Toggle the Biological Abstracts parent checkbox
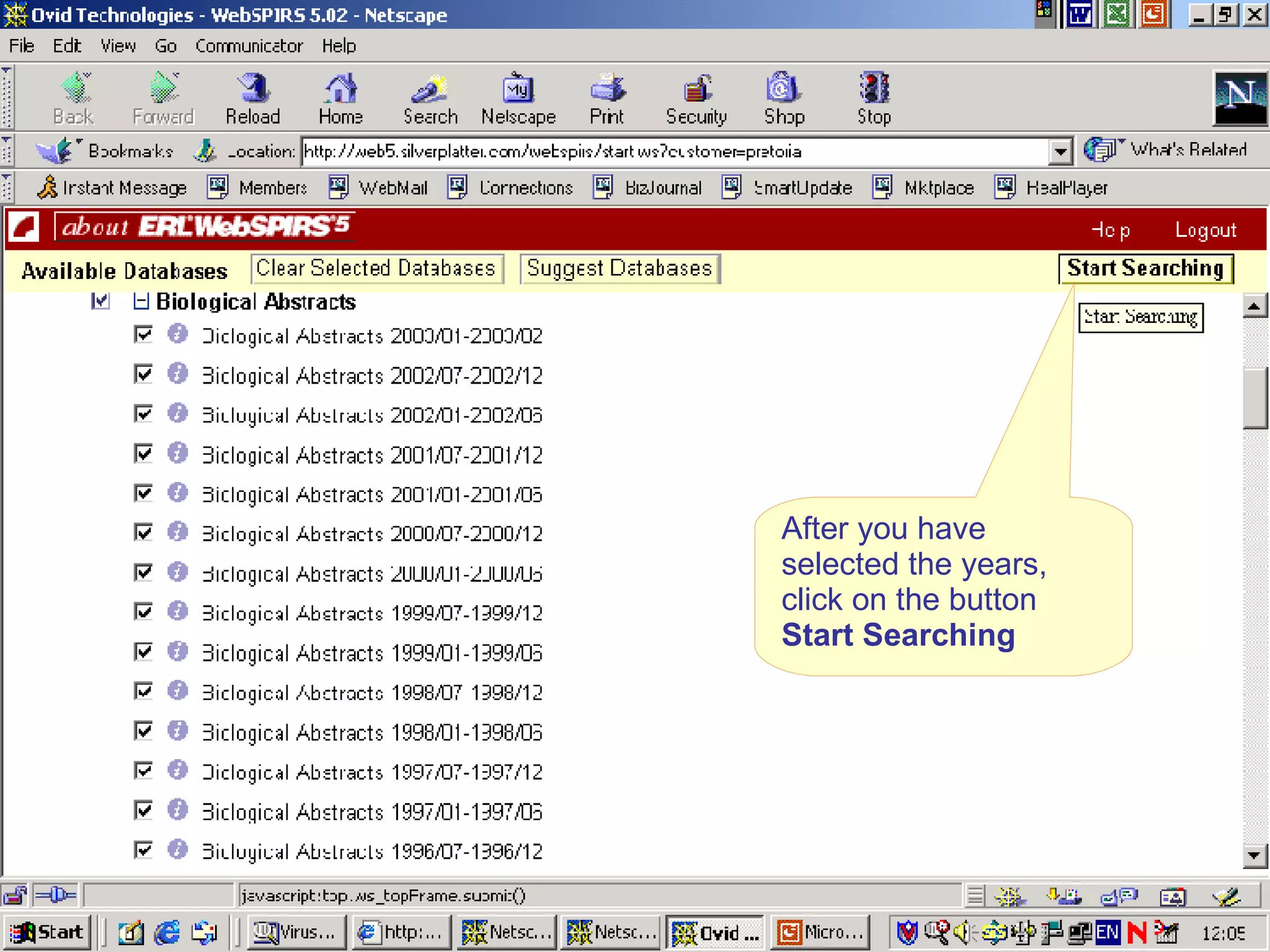 pos(100,301)
